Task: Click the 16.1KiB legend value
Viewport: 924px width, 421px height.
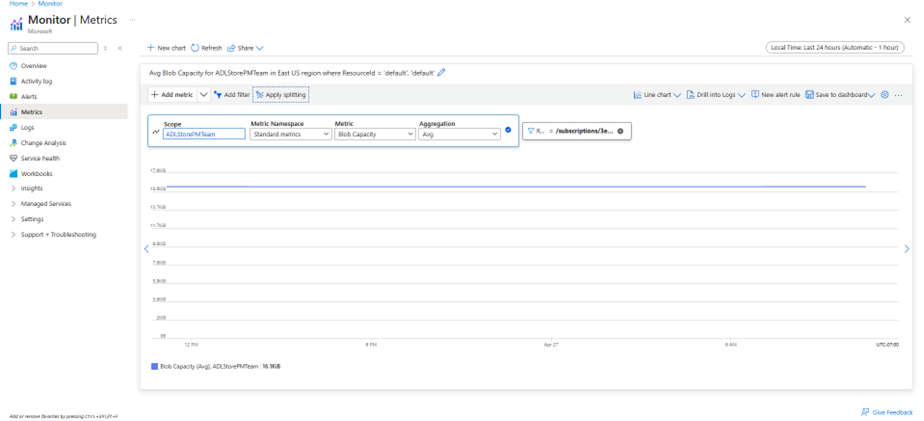Action: click(x=272, y=366)
